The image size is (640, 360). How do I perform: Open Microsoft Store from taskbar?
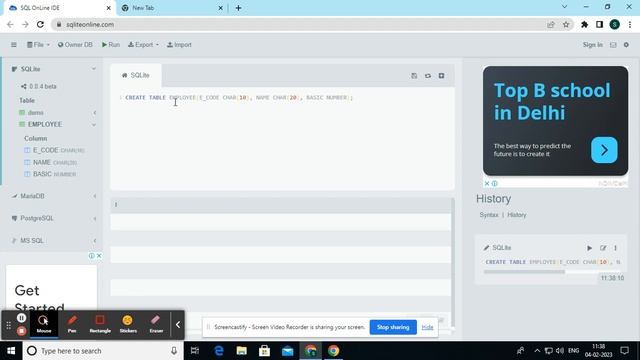coord(264,351)
